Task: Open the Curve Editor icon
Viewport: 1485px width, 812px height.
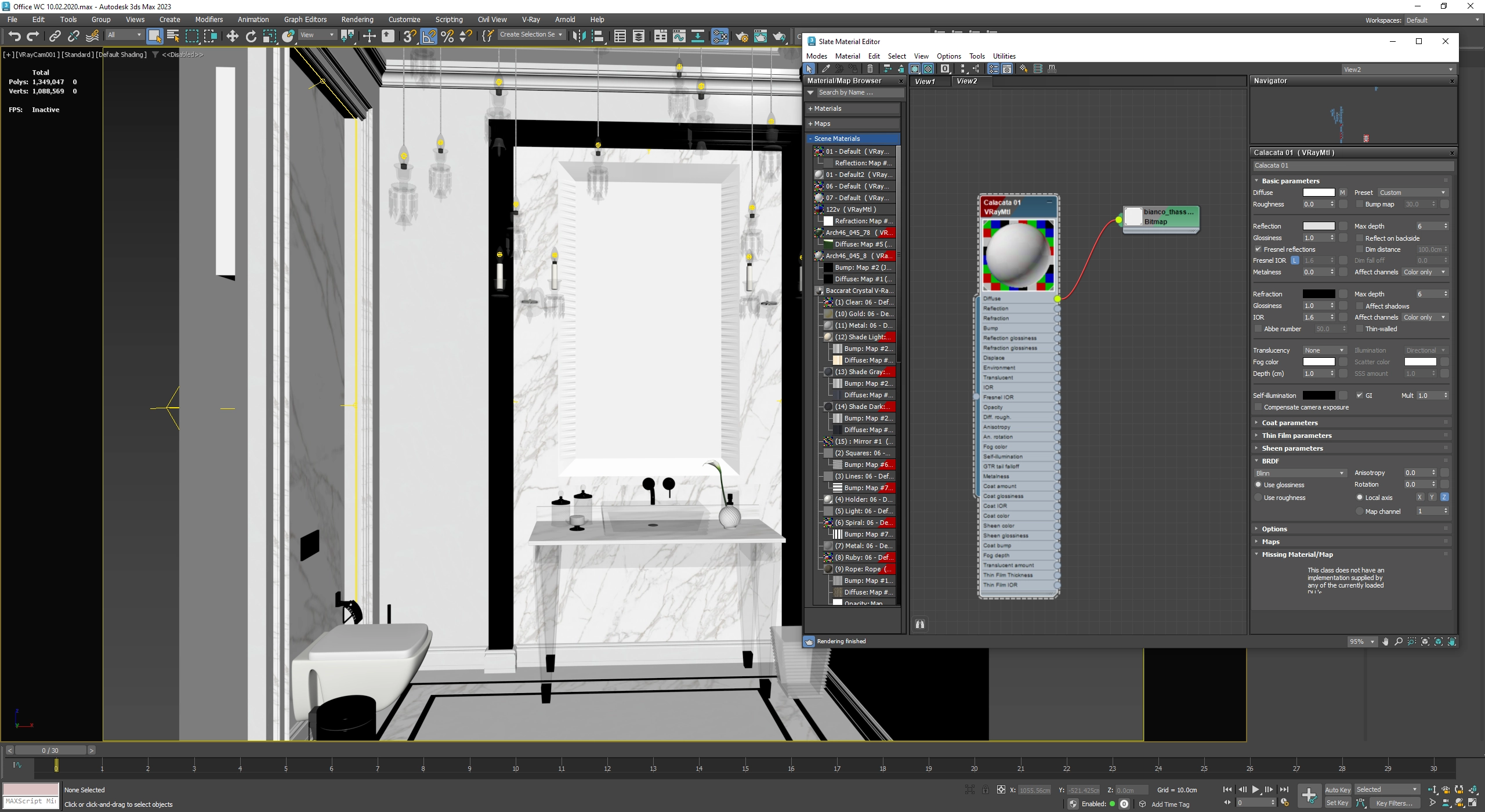Action: [679, 37]
